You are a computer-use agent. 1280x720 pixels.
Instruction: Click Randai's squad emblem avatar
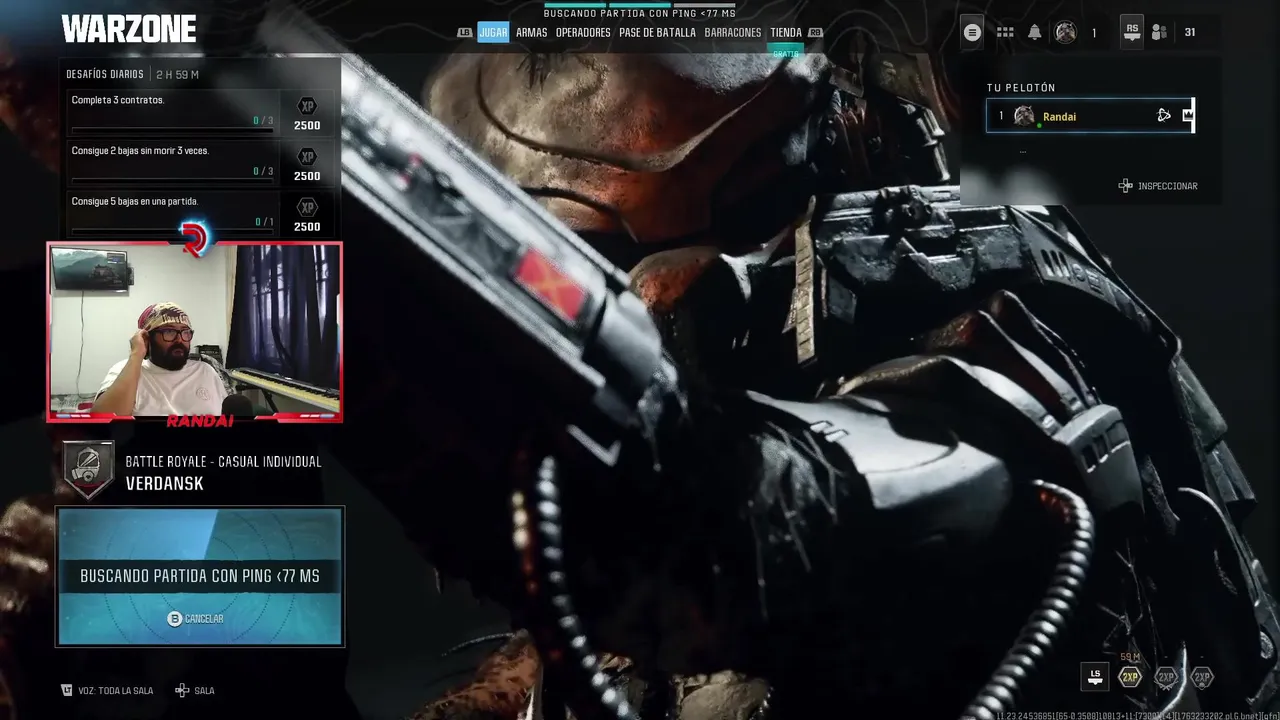click(1024, 116)
